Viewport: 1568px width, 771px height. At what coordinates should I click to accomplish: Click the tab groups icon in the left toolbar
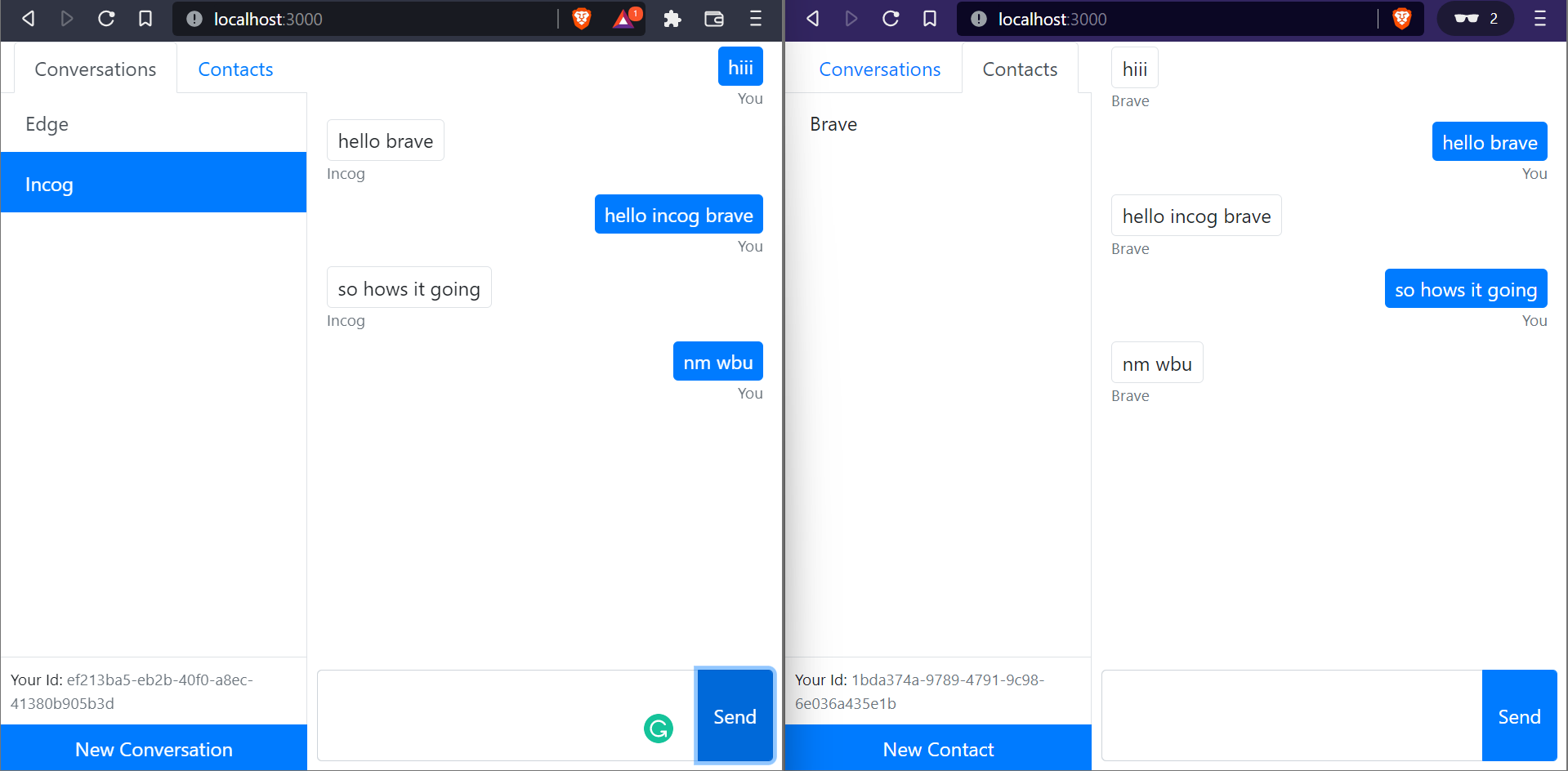tap(713, 19)
